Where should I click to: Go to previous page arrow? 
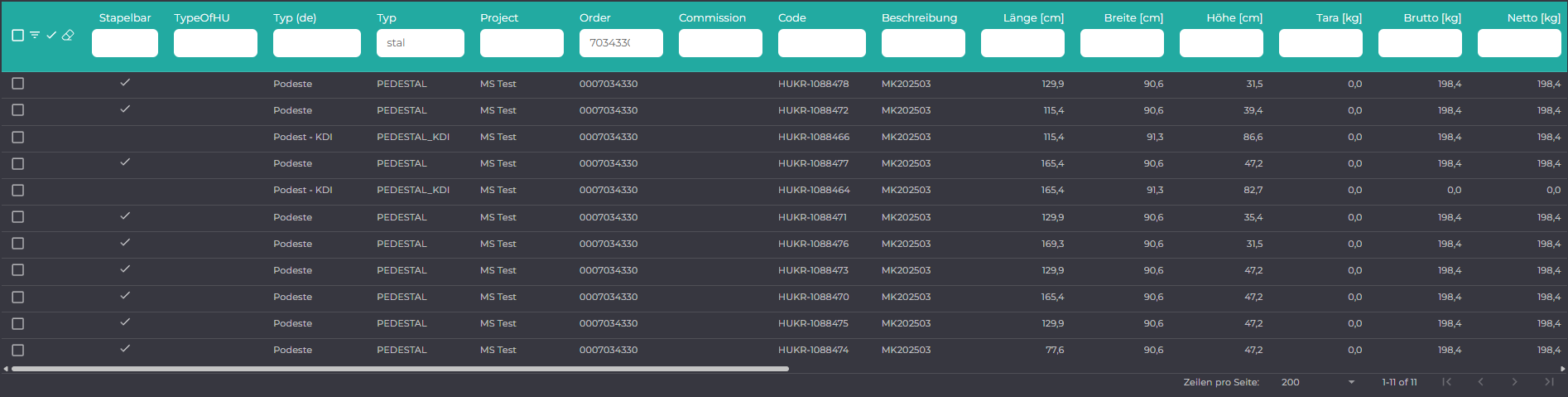[x=1480, y=382]
